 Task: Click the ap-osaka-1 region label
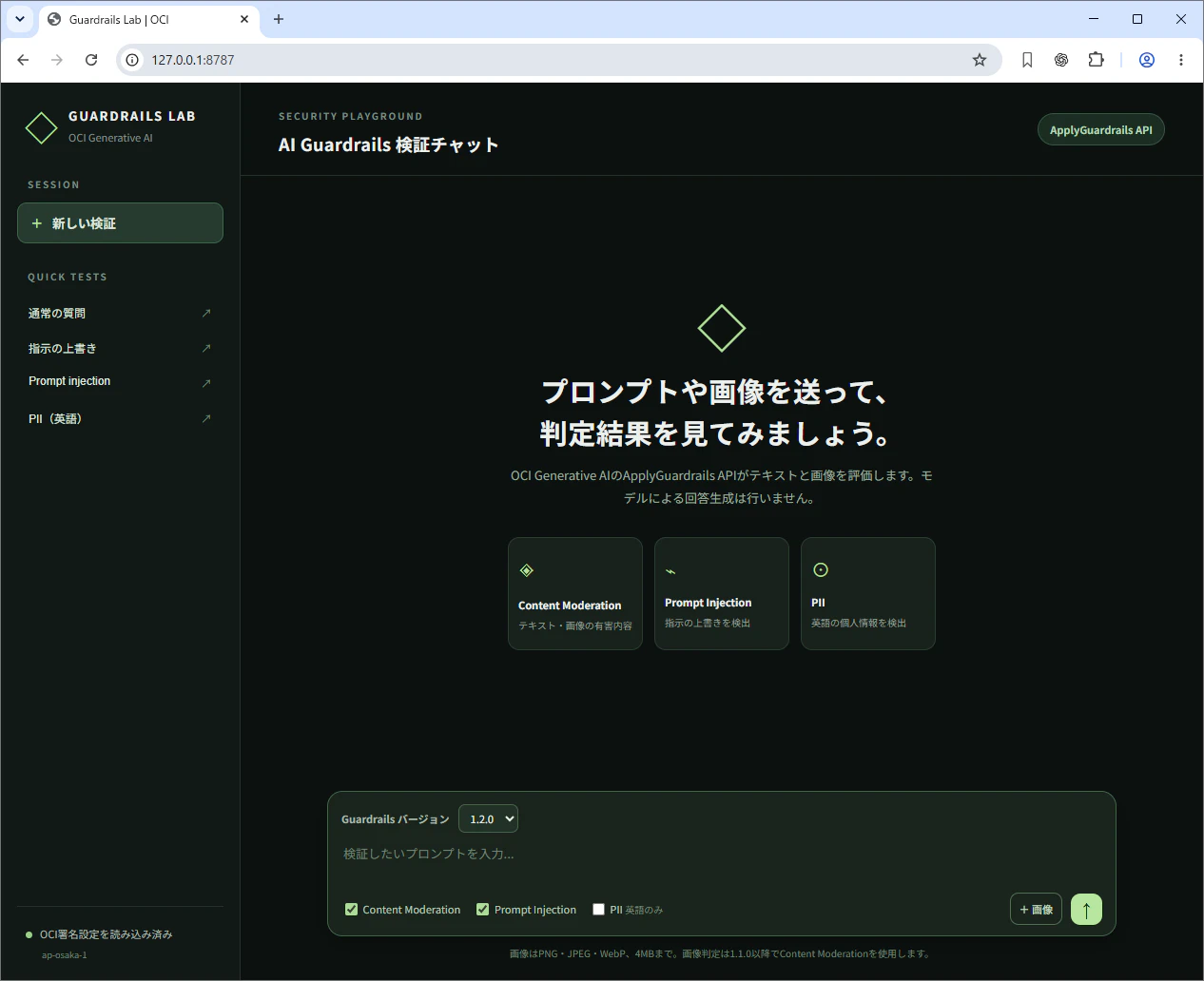point(64,955)
